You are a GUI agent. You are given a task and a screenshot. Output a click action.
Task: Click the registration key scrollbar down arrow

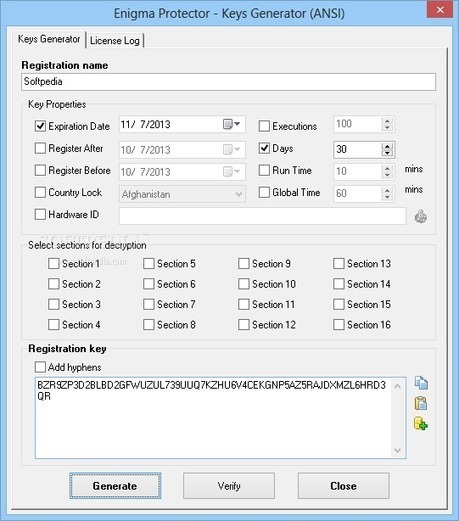pyautogui.click(x=397, y=450)
